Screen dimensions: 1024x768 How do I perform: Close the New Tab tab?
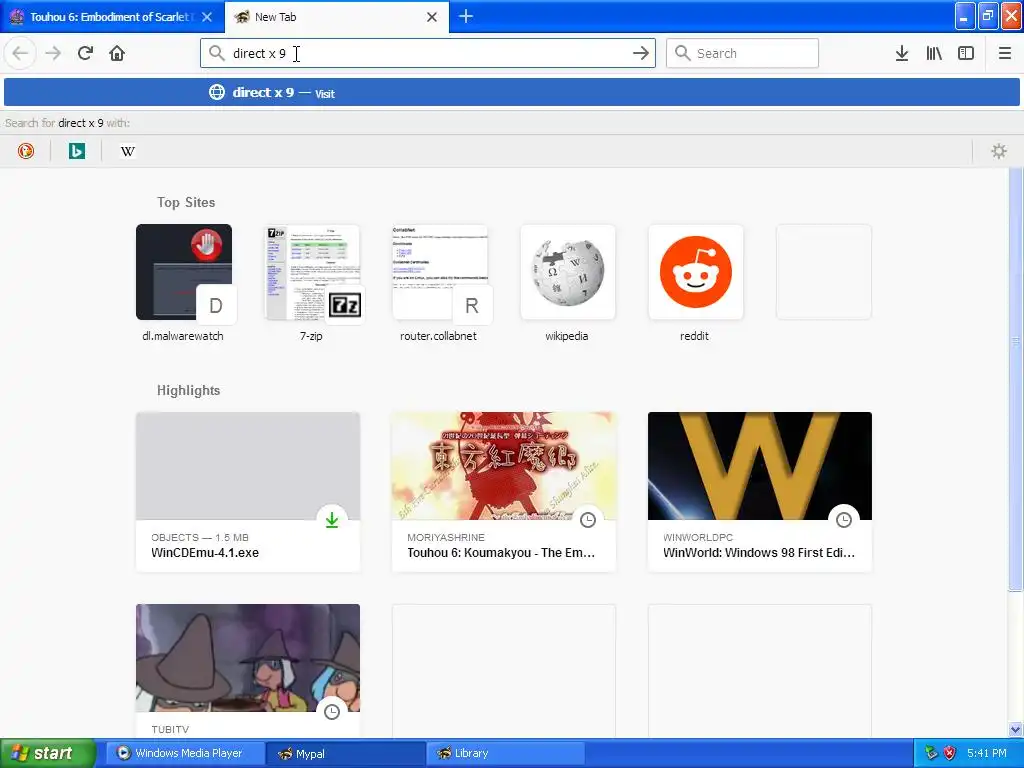tap(432, 17)
